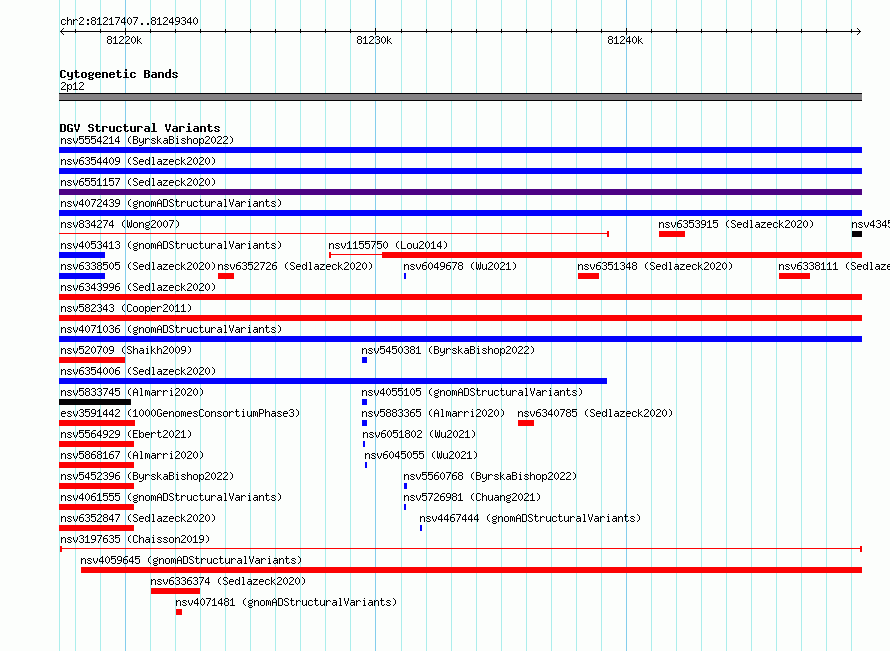890x651 pixels.
Task: Click the nsv5560768 (ByrskaBishop2022) label
Action: coord(490,476)
